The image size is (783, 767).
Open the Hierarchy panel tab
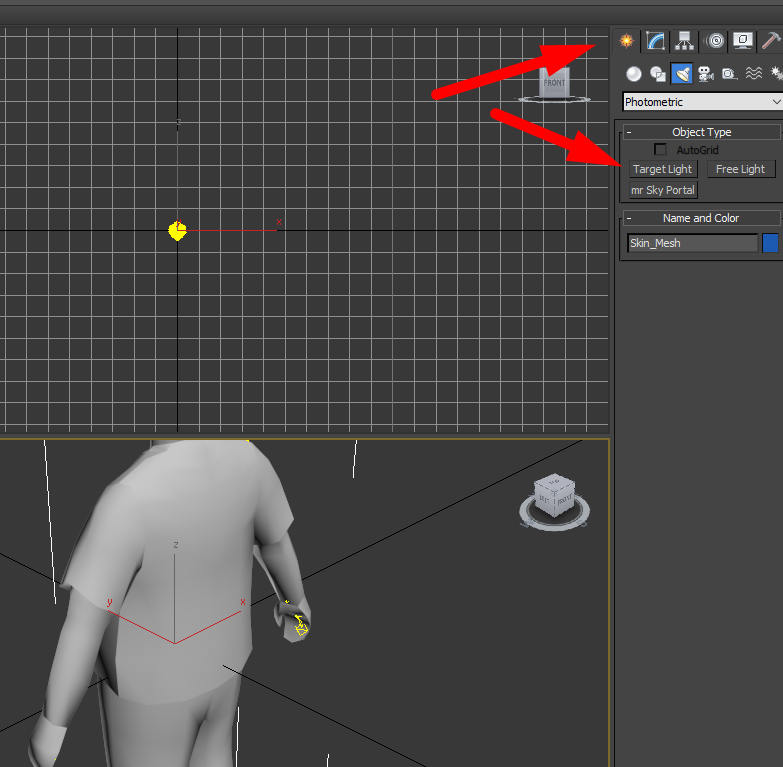(684, 41)
